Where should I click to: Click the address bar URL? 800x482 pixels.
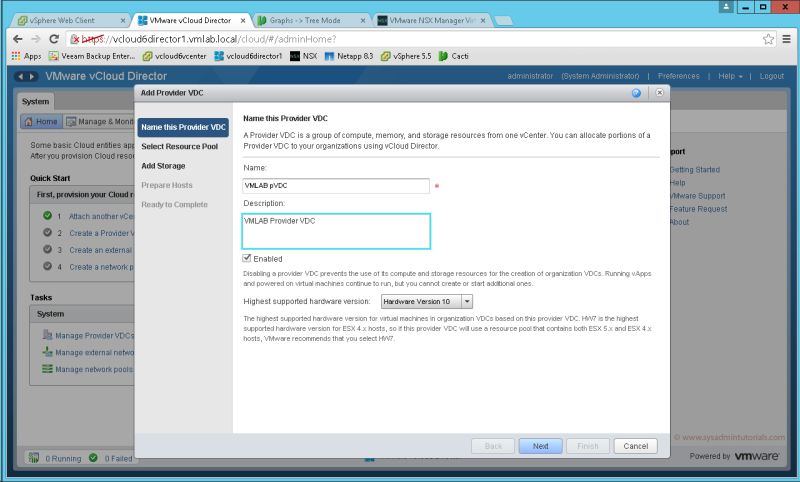[209, 39]
